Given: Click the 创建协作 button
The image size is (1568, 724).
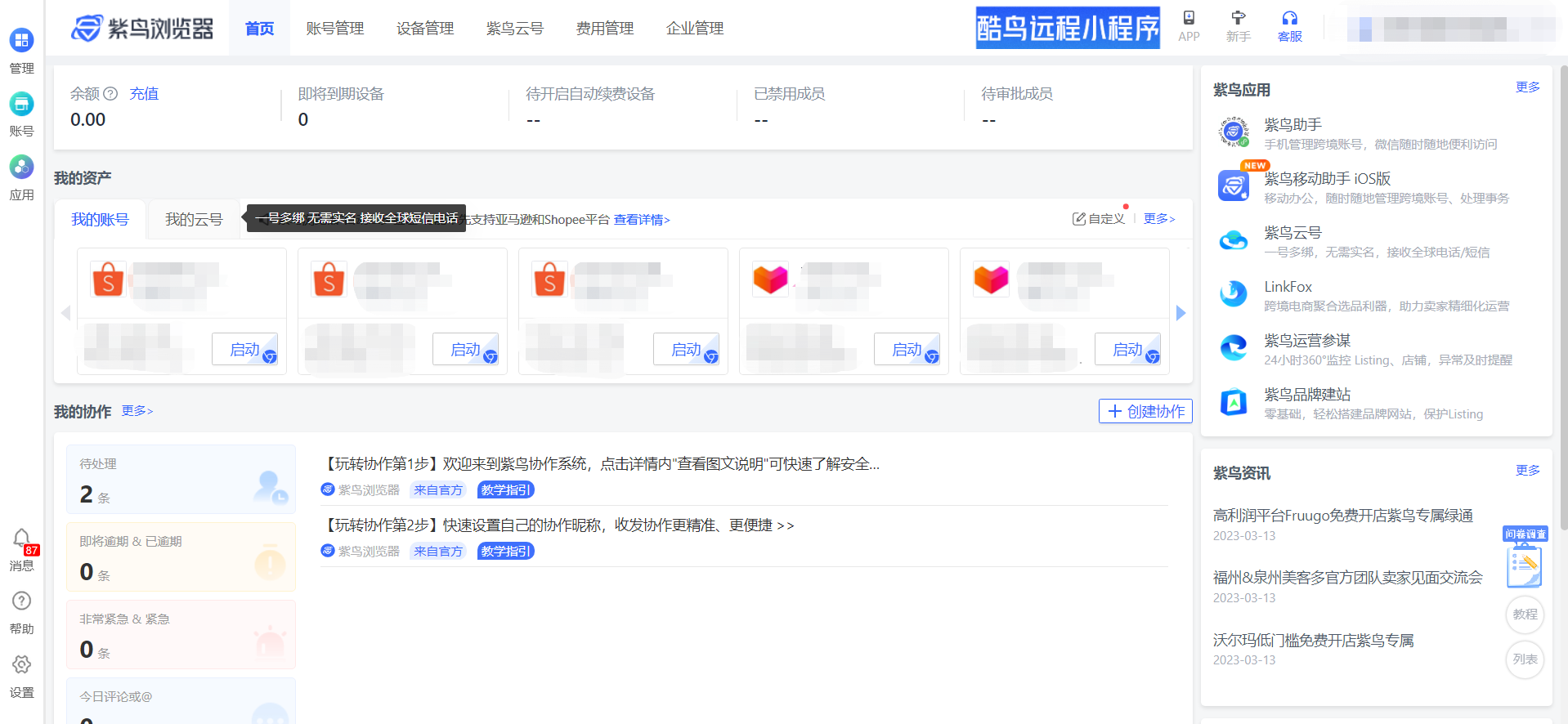Looking at the screenshot, I should click(1145, 411).
